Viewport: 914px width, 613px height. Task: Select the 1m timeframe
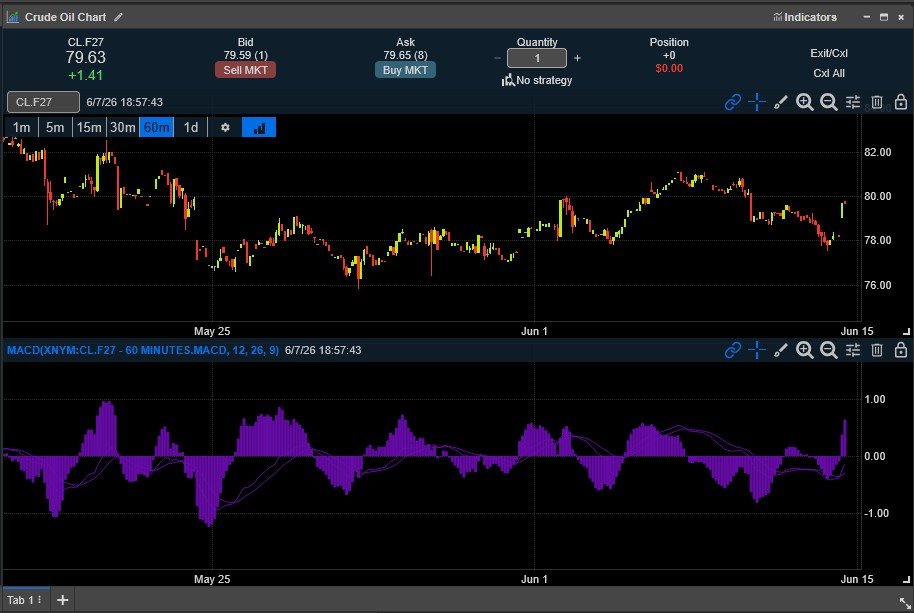[22, 128]
